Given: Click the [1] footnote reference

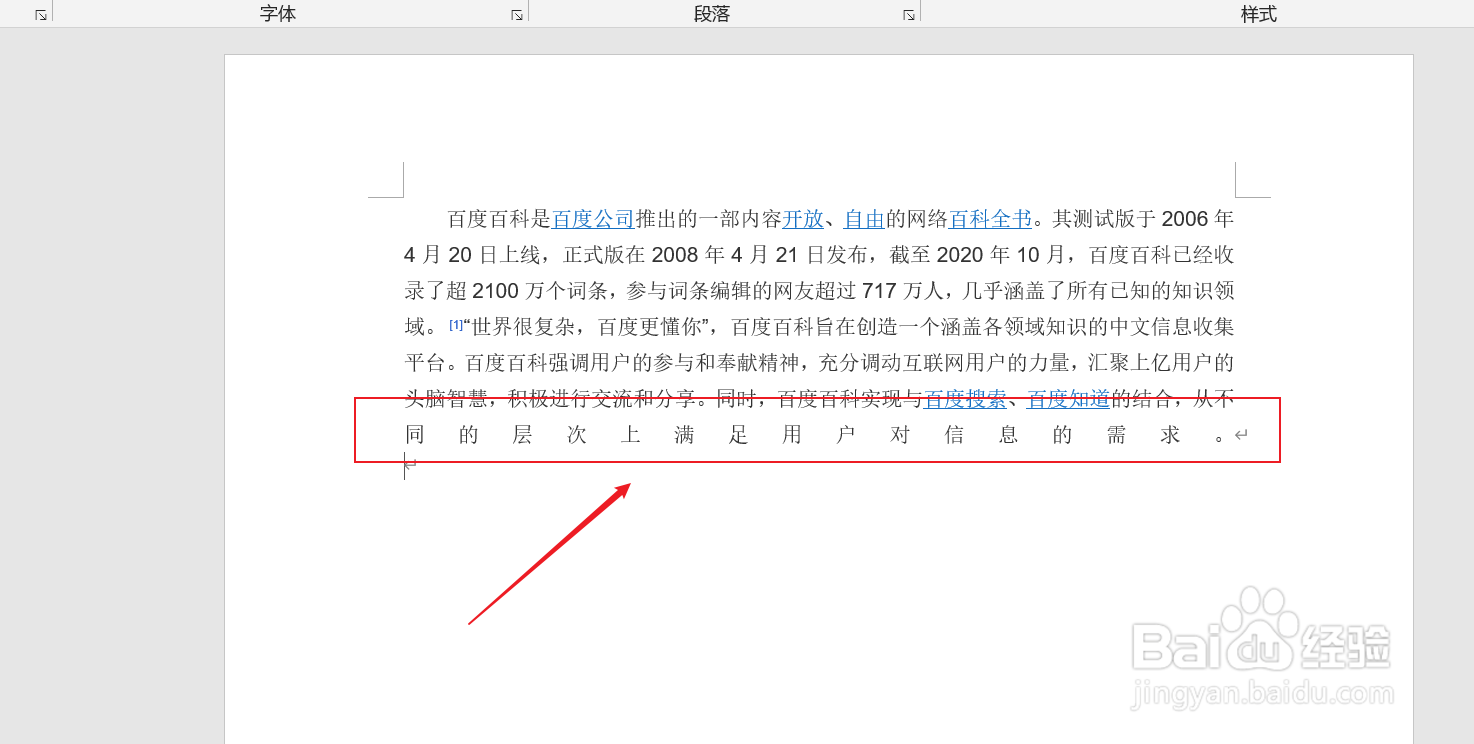Looking at the screenshot, I should [x=456, y=324].
